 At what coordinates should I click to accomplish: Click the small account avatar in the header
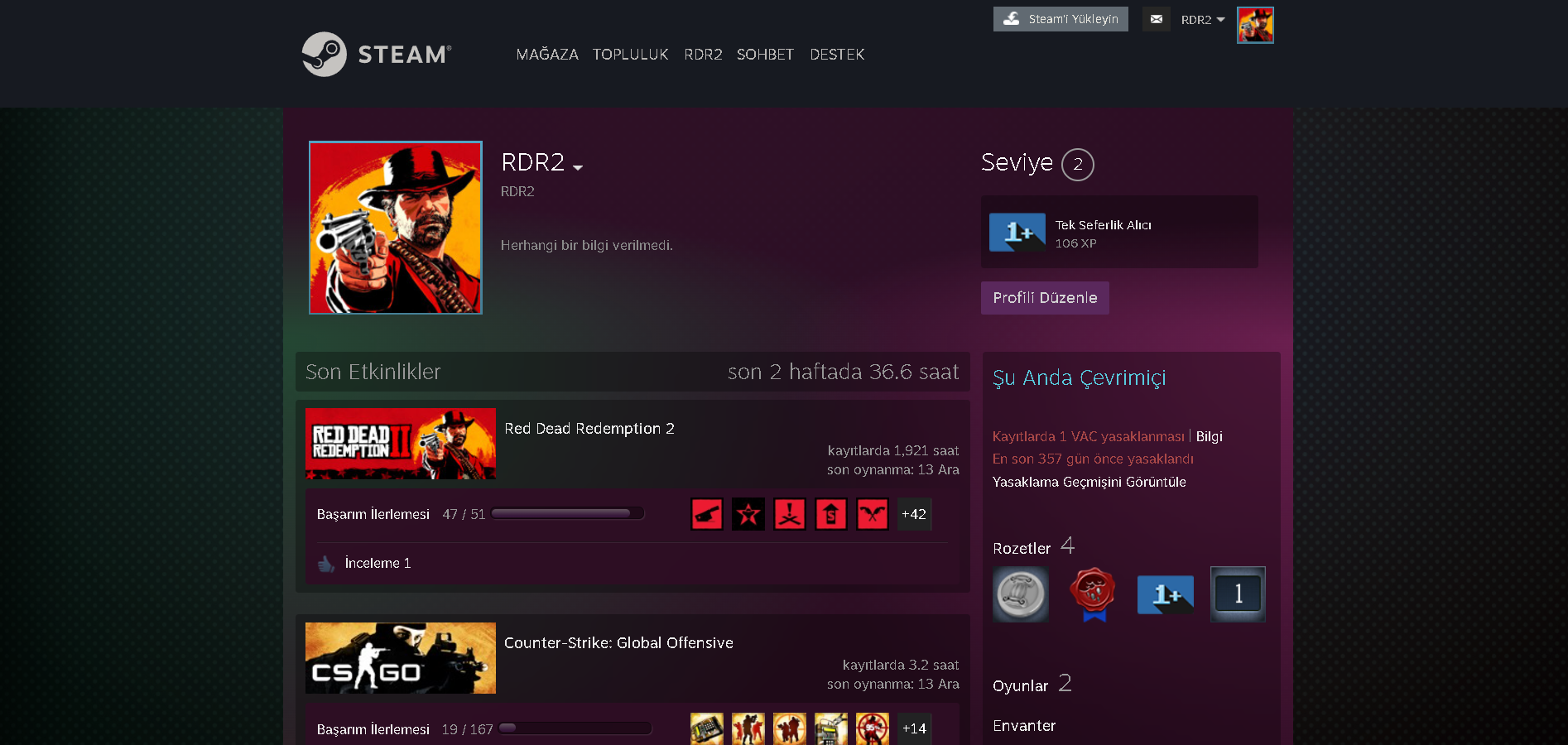click(x=1255, y=25)
